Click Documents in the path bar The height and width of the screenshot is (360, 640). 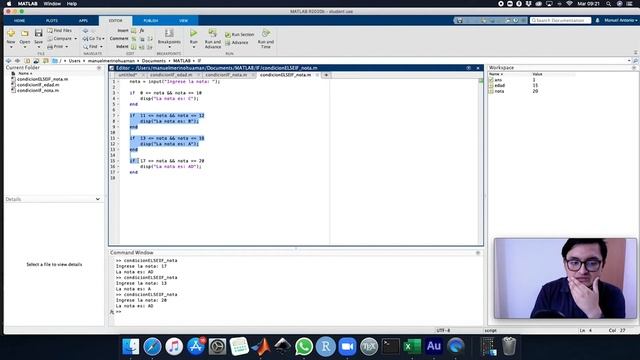(x=153, y=61)
